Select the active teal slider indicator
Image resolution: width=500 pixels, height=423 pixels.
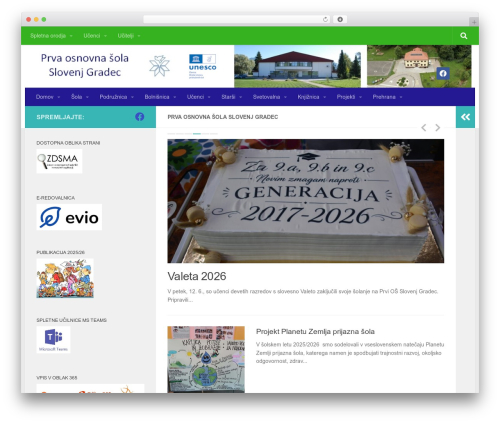[x=197, y=134]
